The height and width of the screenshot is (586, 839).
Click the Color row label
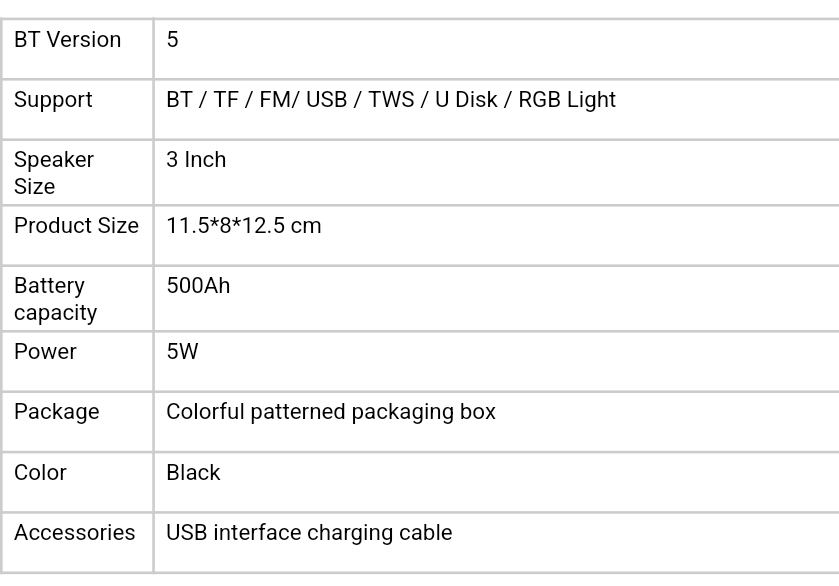pos(41,473)
